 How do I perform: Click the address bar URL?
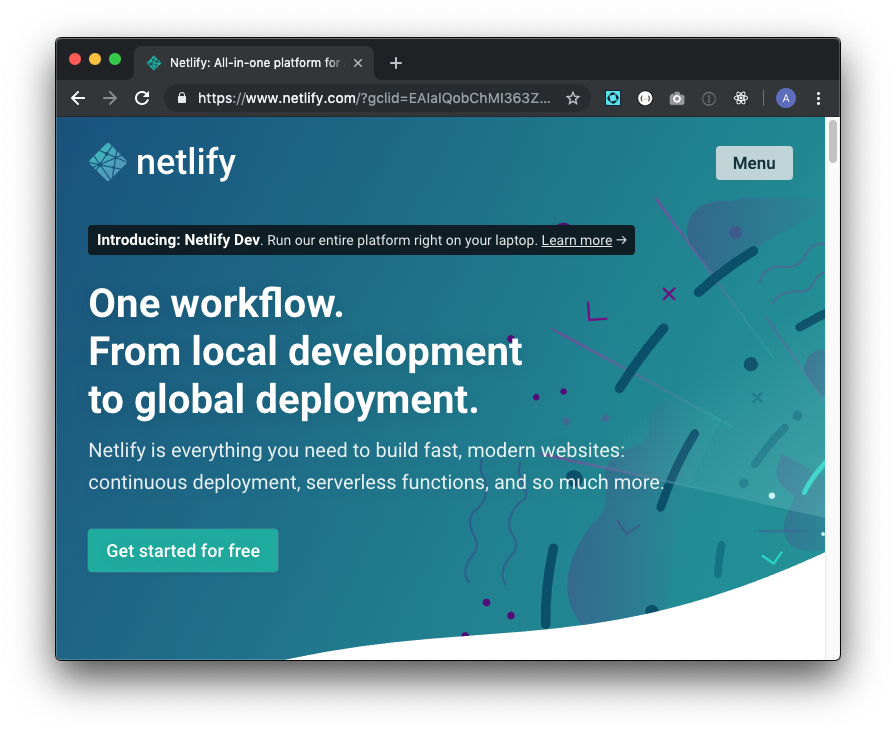(x=374, y=98)
